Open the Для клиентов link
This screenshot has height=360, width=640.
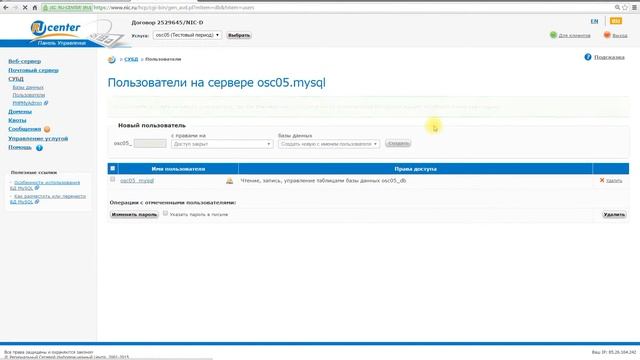point(574,36)
